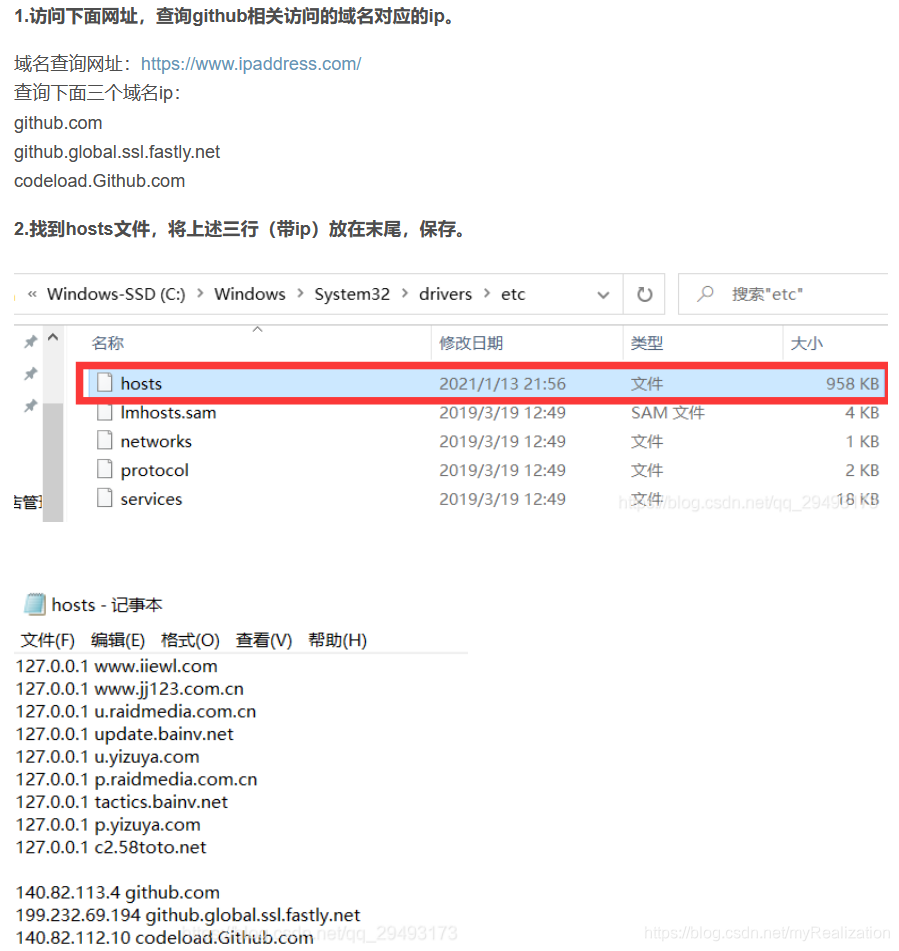
Task: Click the 4 KB size of lmhosts.sam
Action: [862, 413]
